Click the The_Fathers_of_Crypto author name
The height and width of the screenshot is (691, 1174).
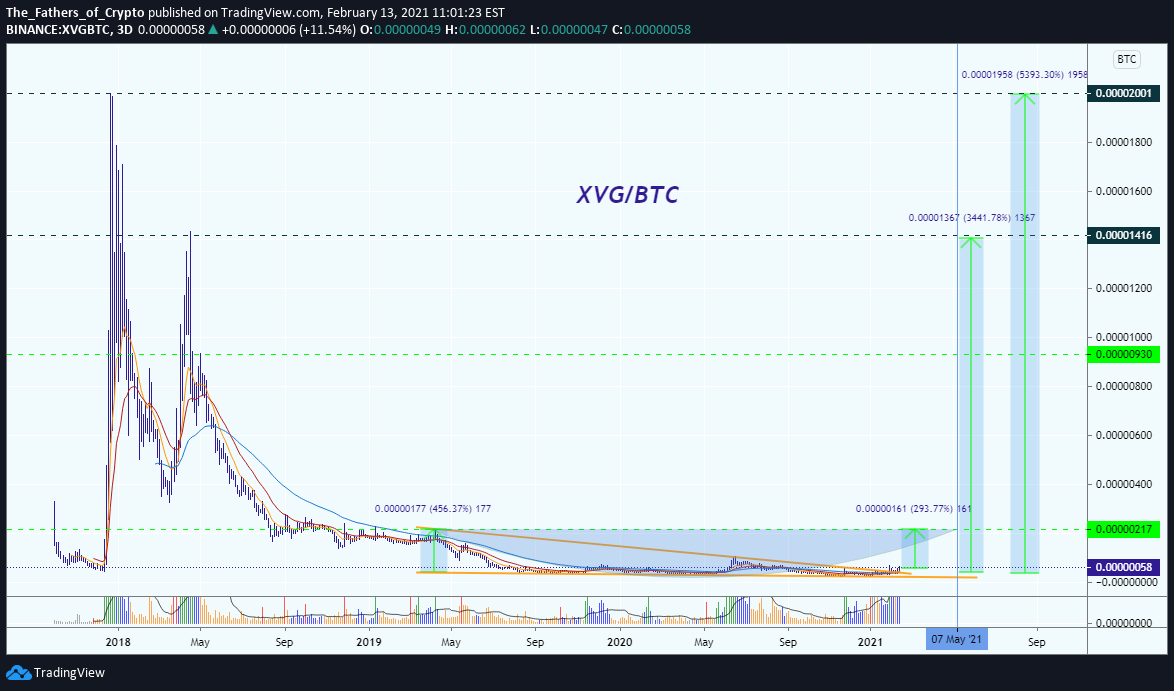point(75,13)
